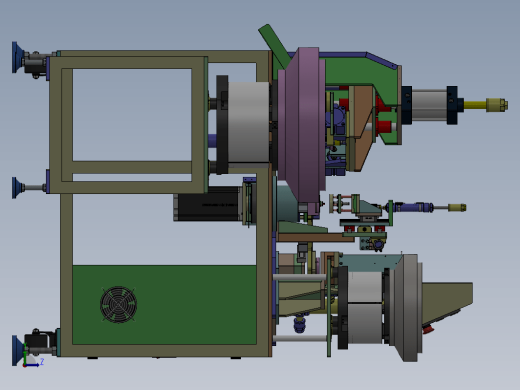Select the red knob under the hopper chute
Screen dimensions: 520x390
pos(428,330)
